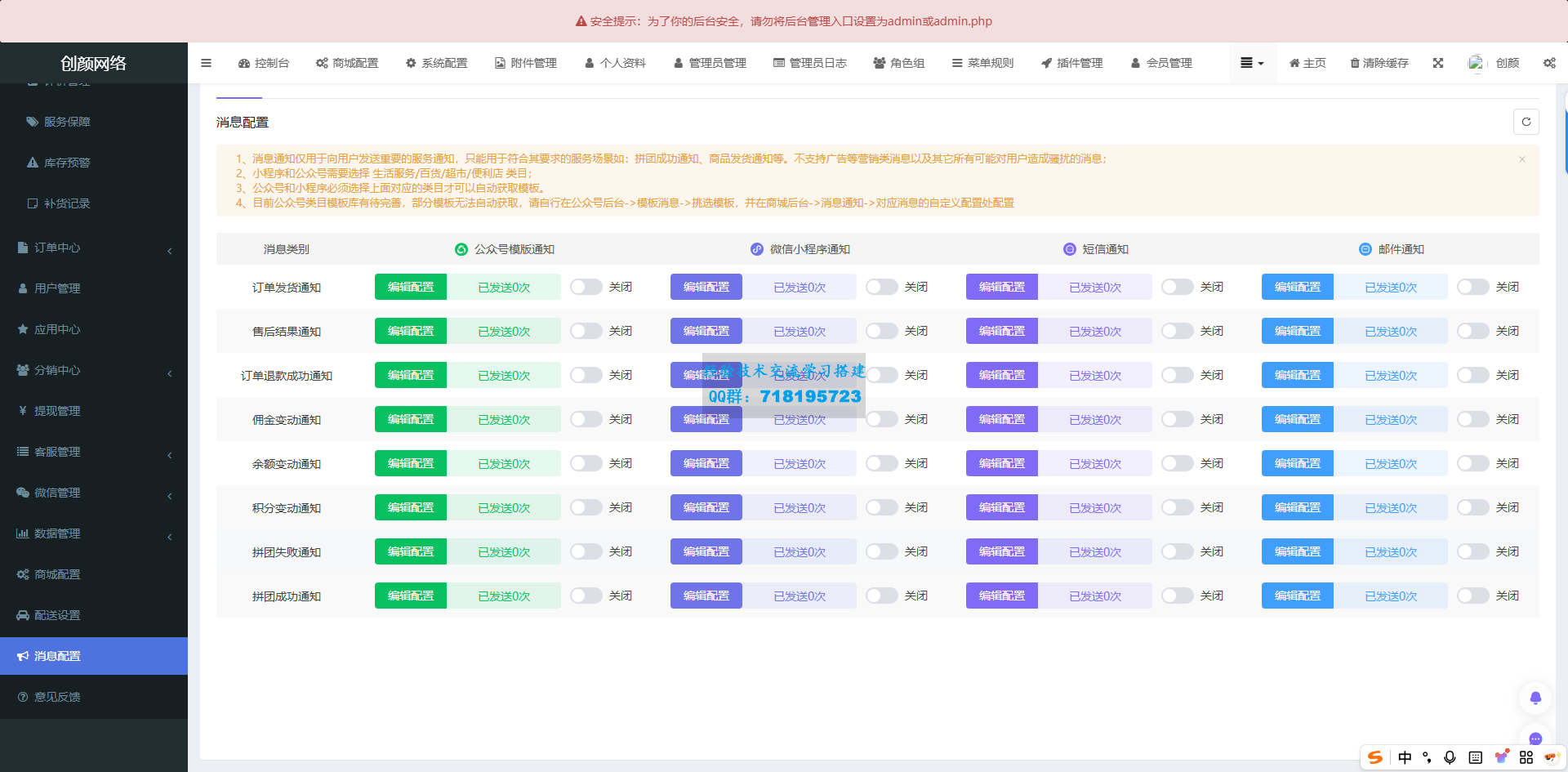The height and width of the screenshot is (772, 1568).
Task: Open 角色组 top tab
Action: coord(899,63)
